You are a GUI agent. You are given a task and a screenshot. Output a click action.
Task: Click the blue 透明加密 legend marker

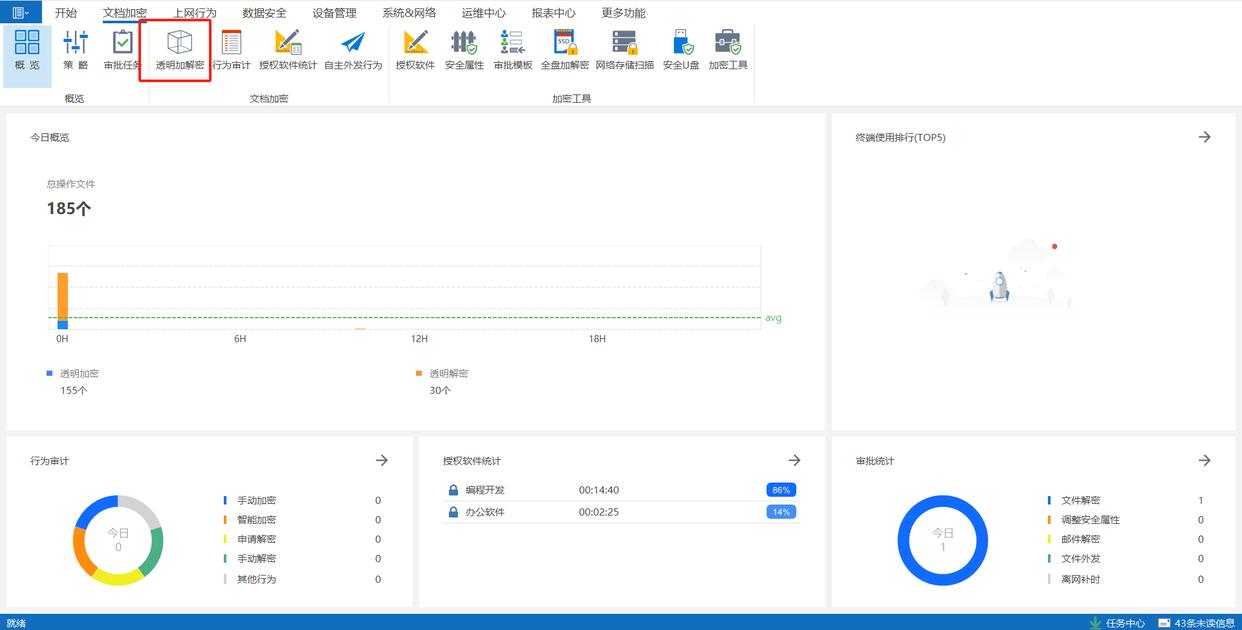pyautogui.click(x=50, y=373)
